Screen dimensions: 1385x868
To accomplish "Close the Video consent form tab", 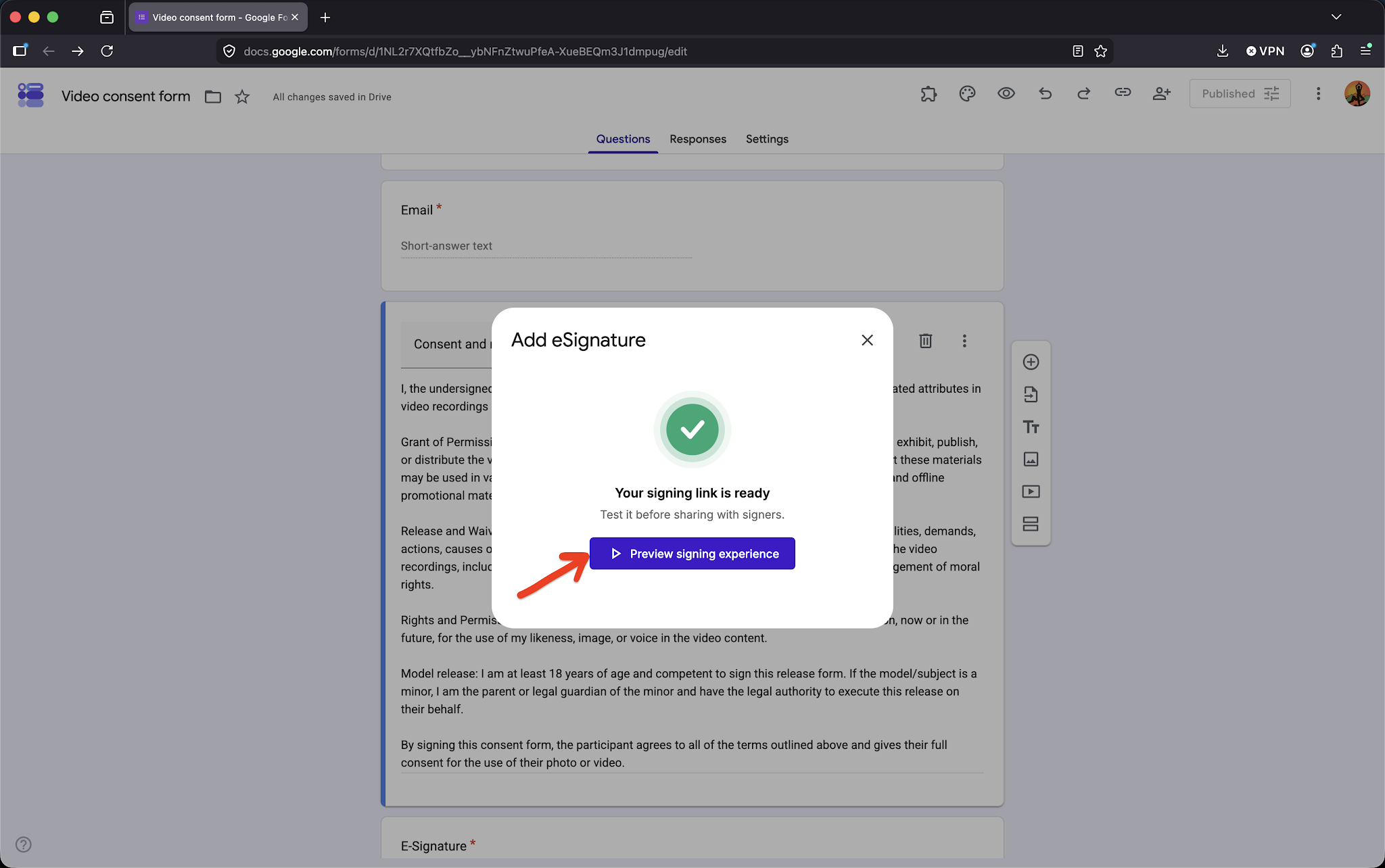I will 295,18.
